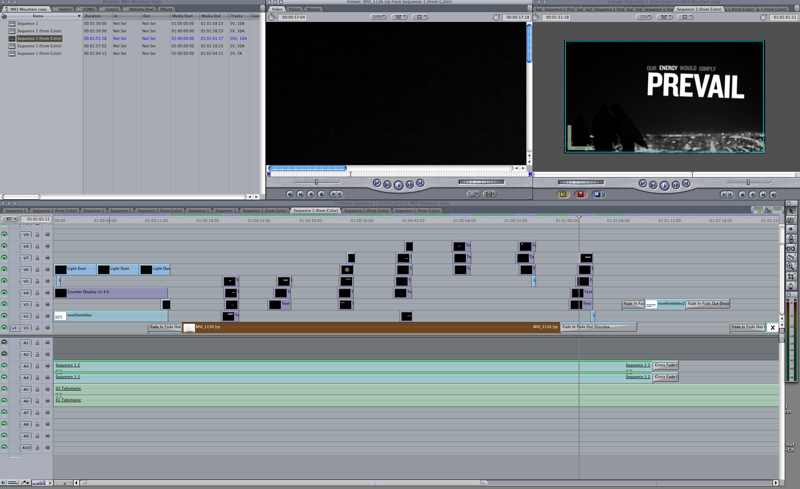Click the Timeline current timecode field
The width and height of the screenshot is (800, 489).
(x=37, y=219)
